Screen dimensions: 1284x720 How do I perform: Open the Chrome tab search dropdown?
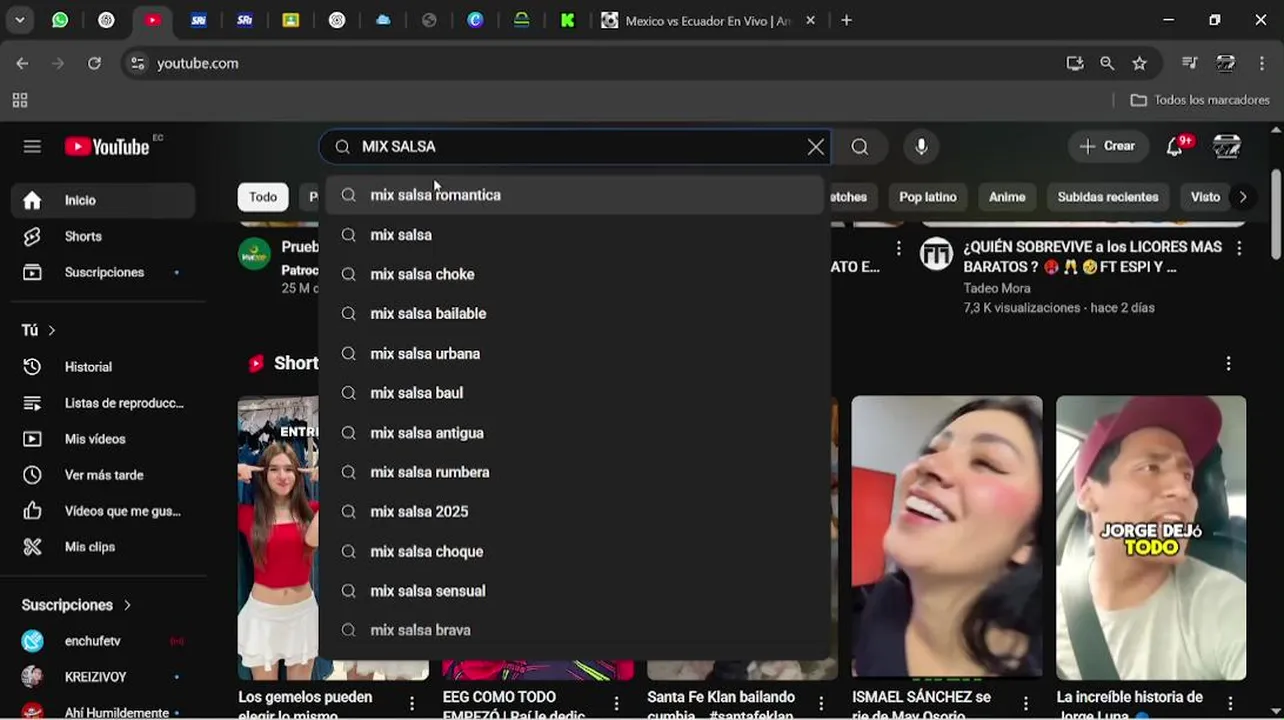point(19,20)
